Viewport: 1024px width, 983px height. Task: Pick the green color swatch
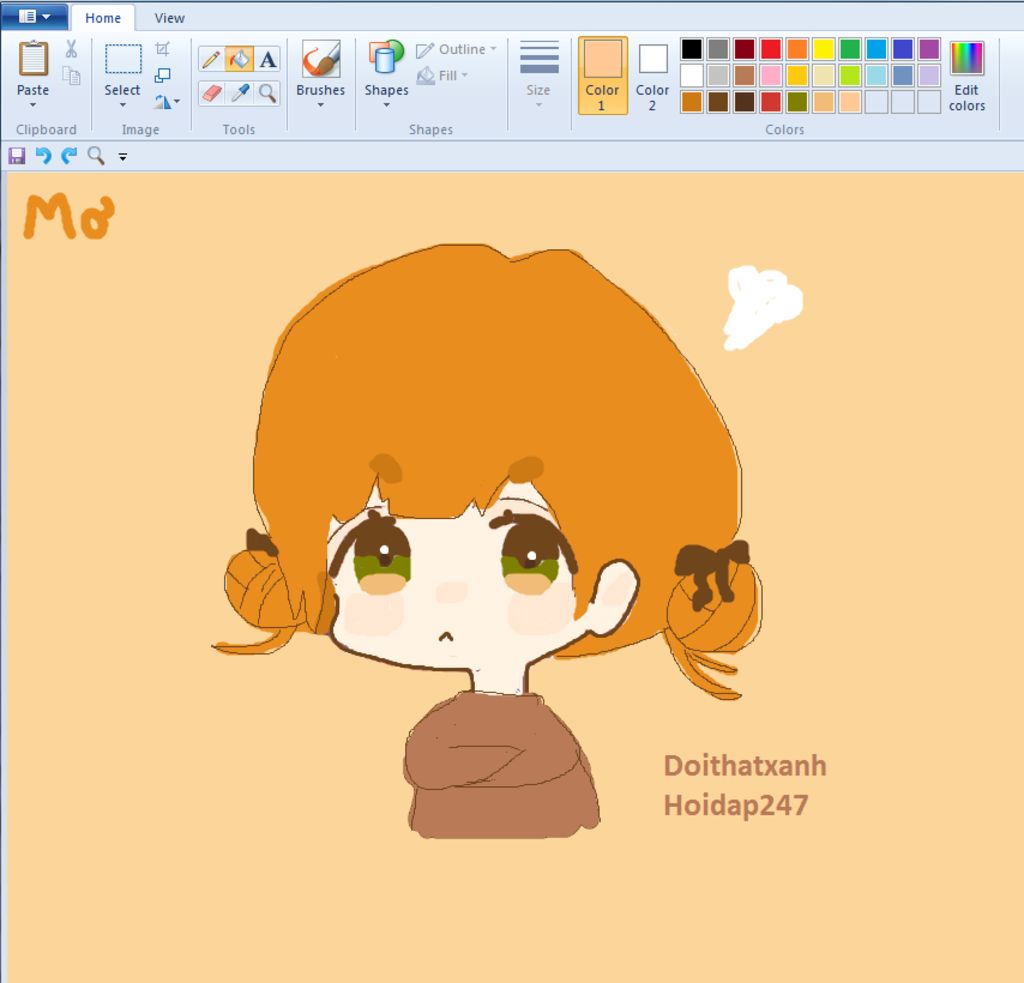tap(850, 49)
